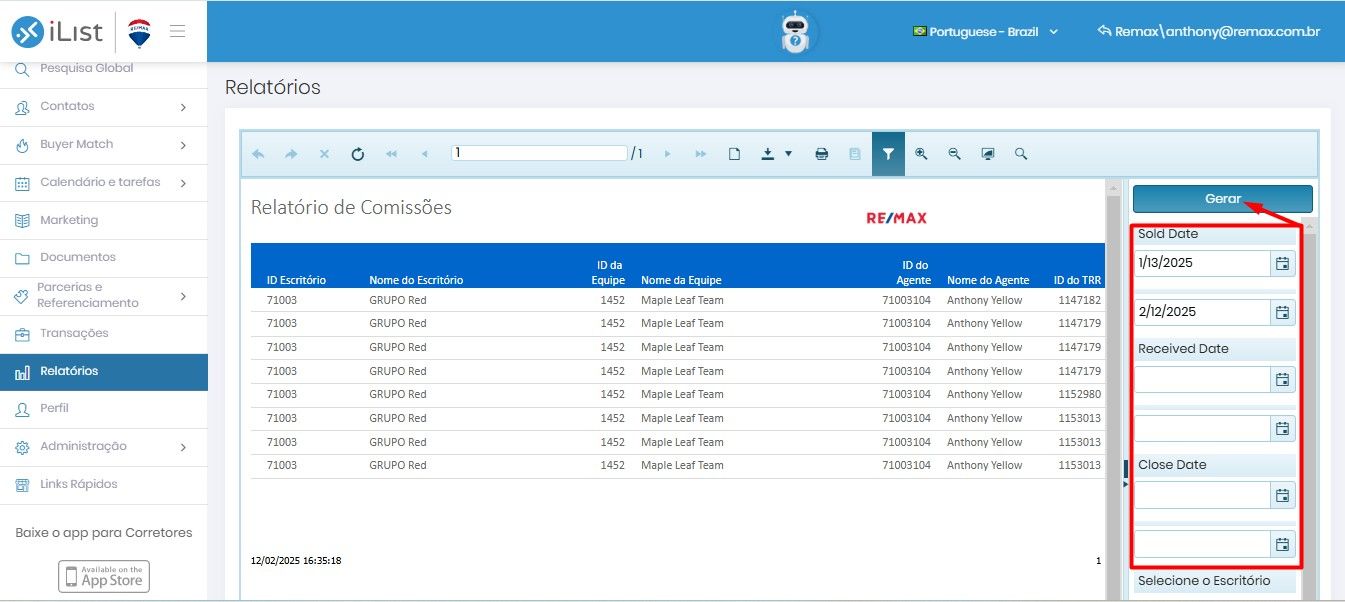Open Documentos in the sidebar
This screenshot has width=1345, height=602.
[104, 258]
